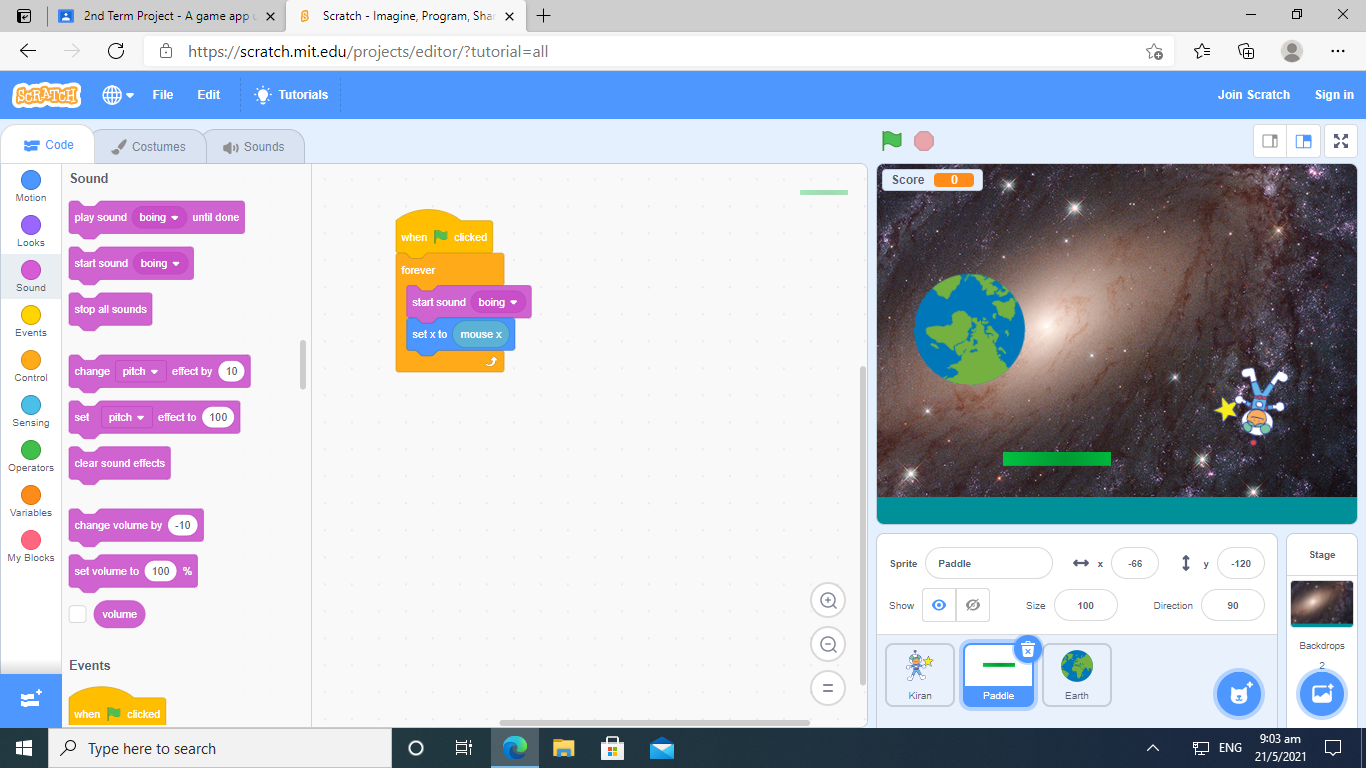The height and width of the screenshot is (768, 1366).
Task: Enter full screen stage mode
Action: pyautogui.click(x=1340, y=141)
